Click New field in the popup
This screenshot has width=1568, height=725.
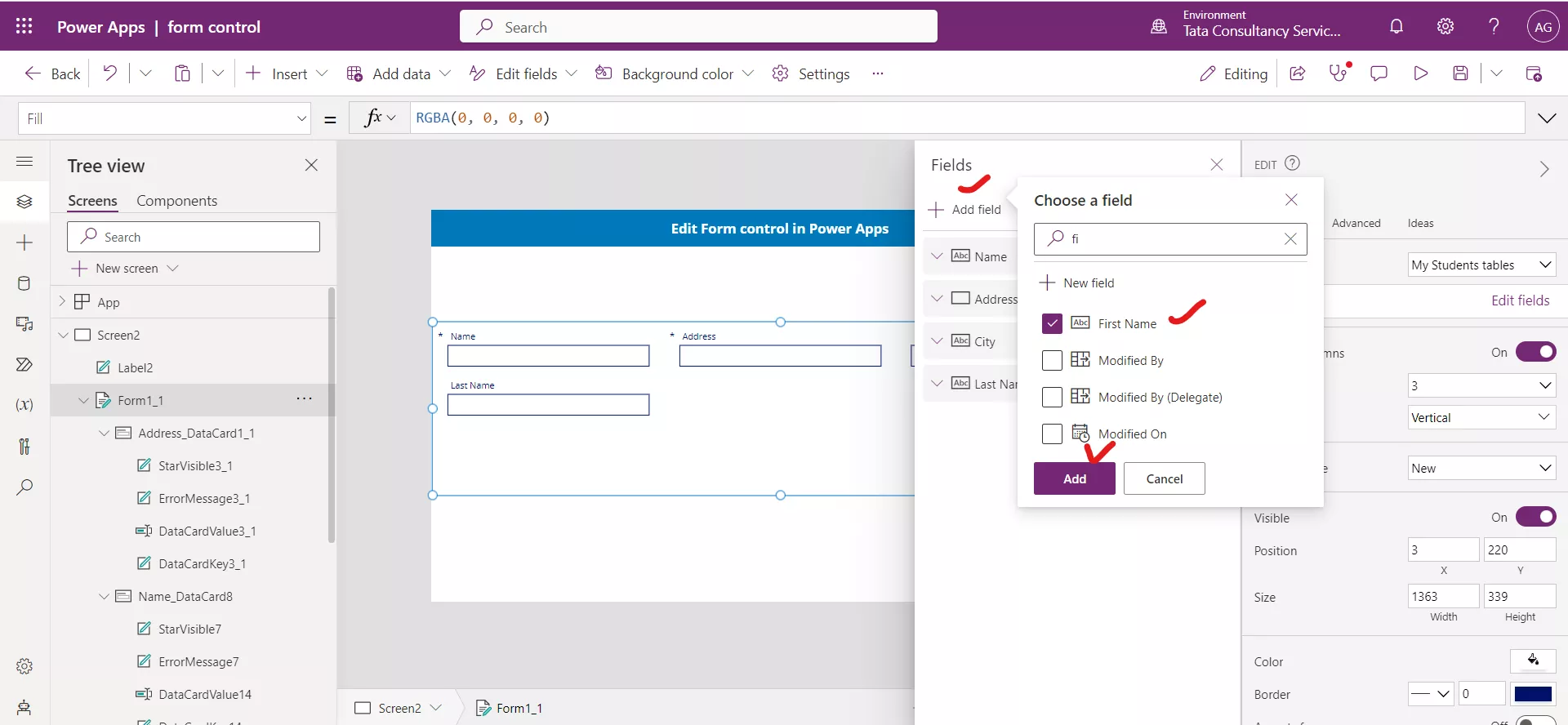1077,282
